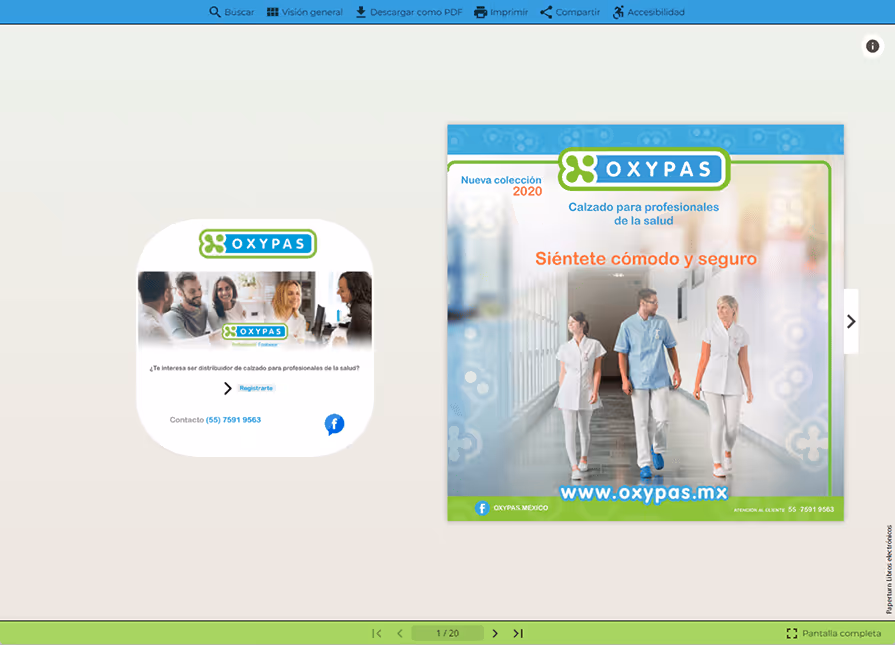Click the distributor question text on card
This screenshot has height=645, width=895.
pos(255,368)
